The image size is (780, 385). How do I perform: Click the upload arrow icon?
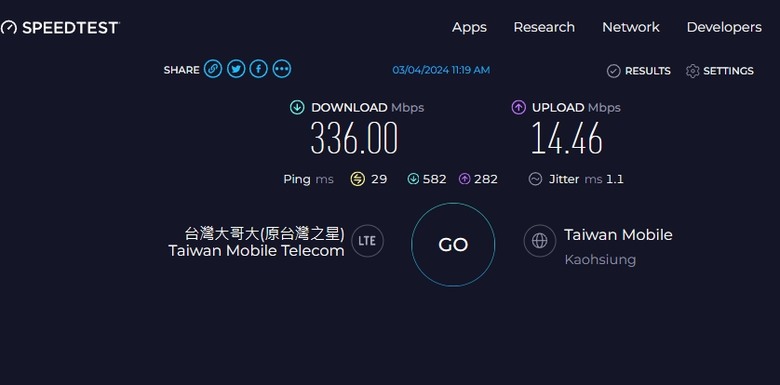click(518, 107)
